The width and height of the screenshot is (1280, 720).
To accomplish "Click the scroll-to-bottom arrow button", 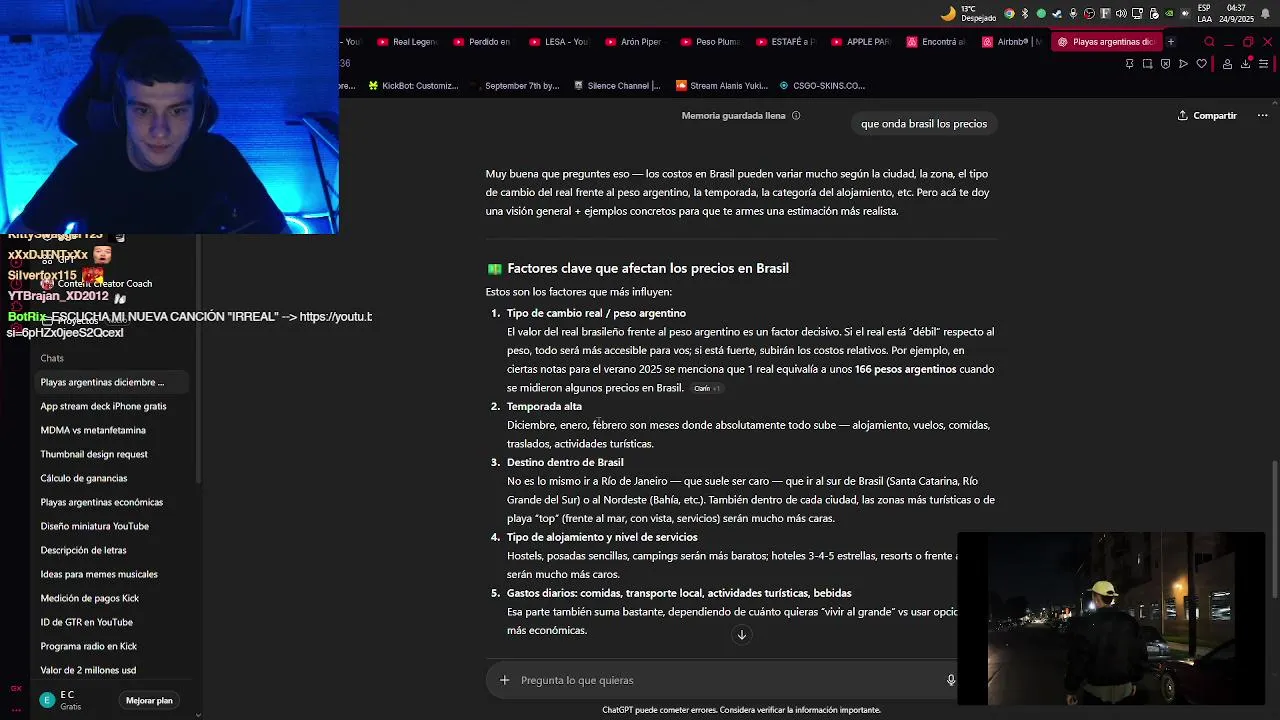I will [x=742, y=635].
